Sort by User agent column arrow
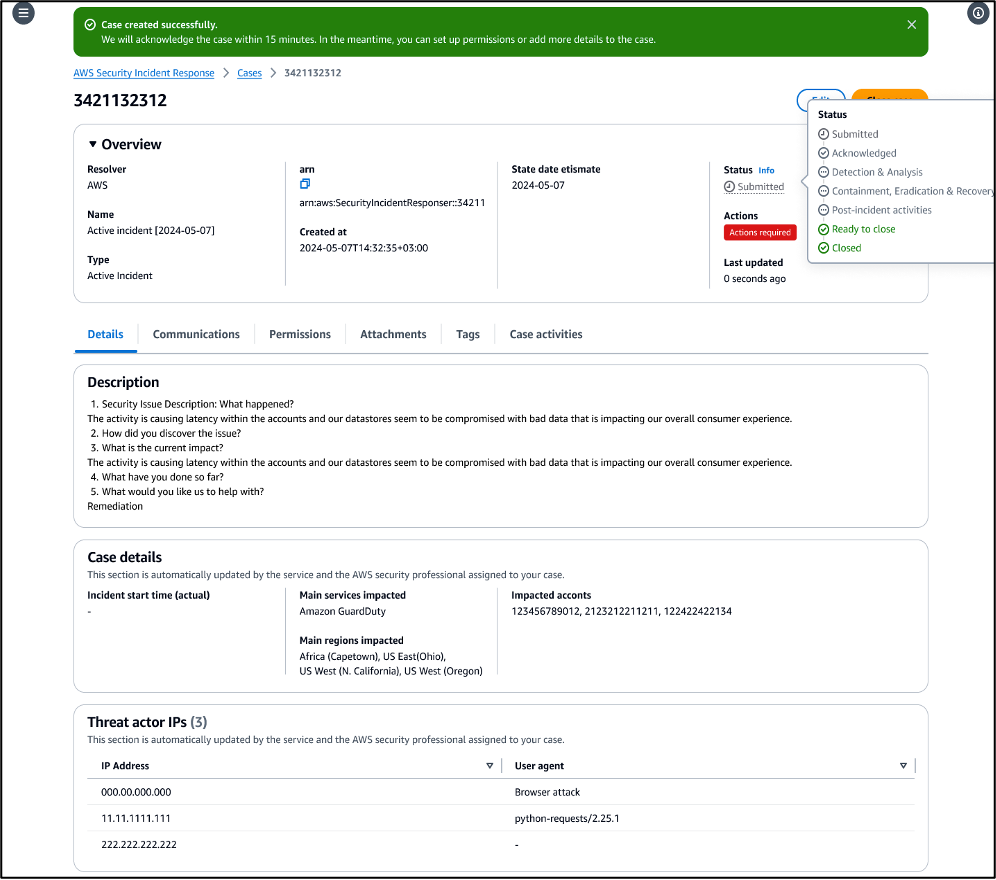 (903, 766)
